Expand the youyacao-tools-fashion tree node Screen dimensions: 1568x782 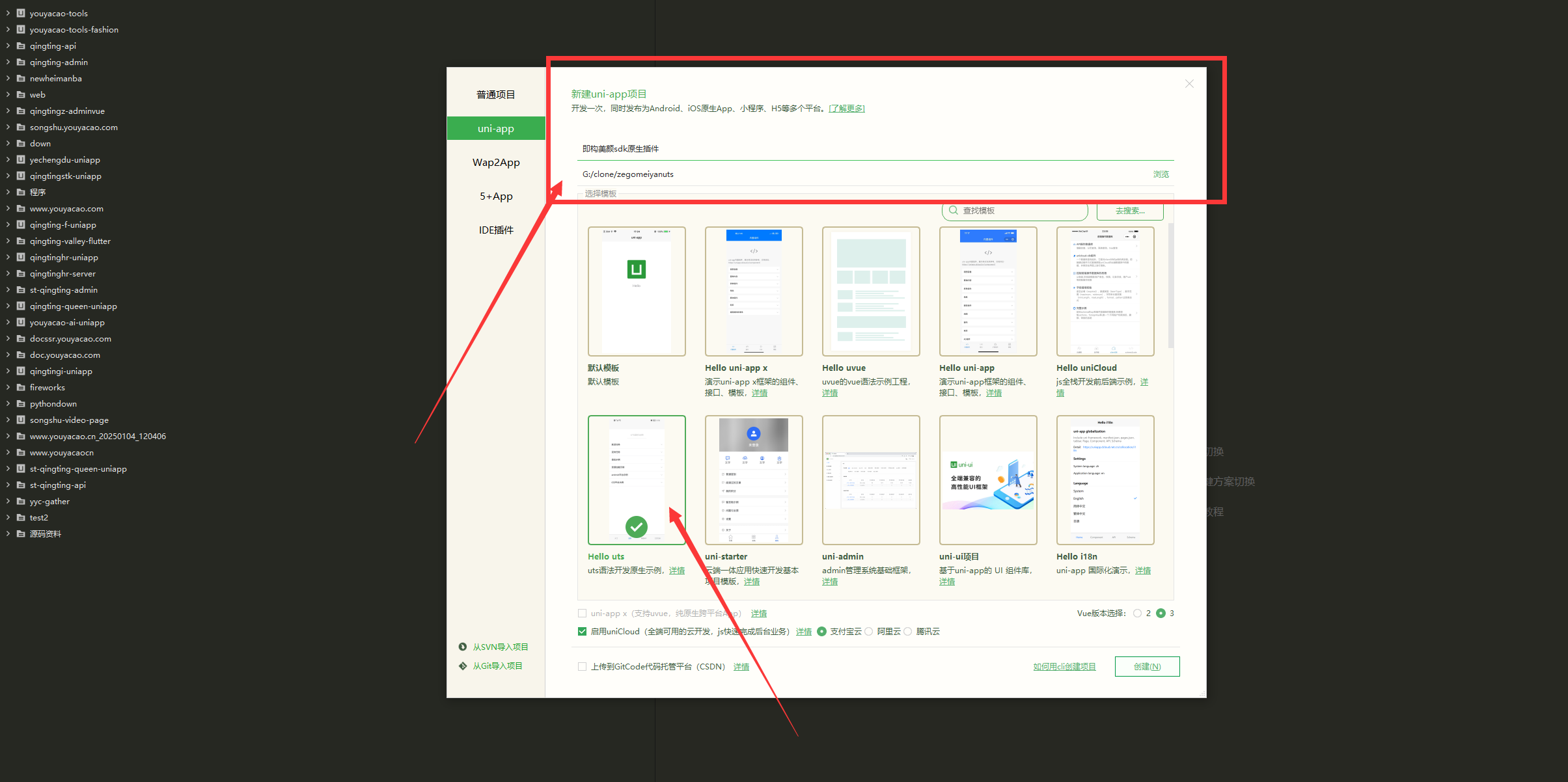tap(8, 29)
